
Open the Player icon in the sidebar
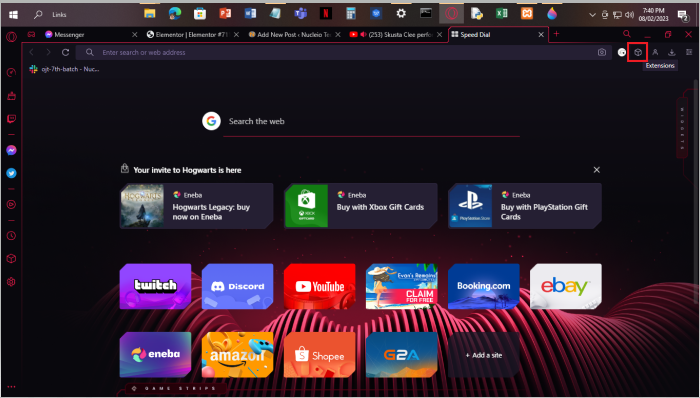[x=12, y=204]
